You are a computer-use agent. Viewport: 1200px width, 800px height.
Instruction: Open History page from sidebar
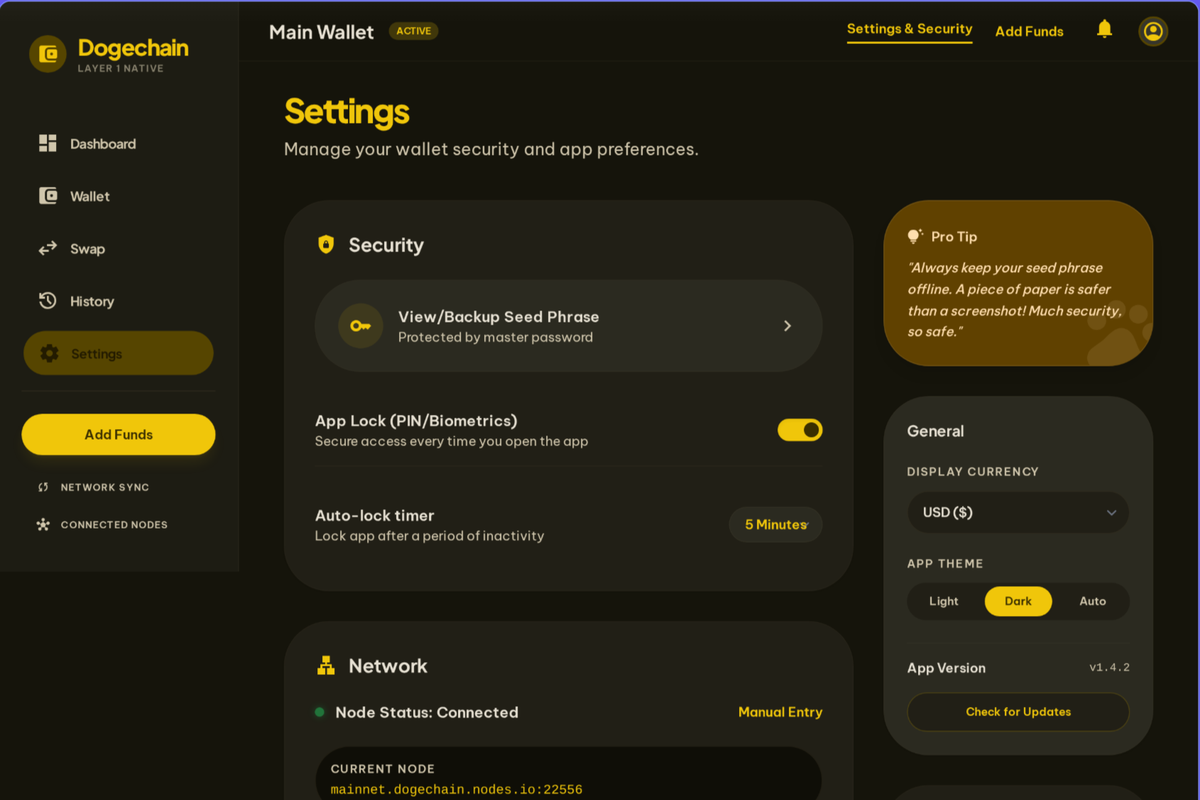119,301
